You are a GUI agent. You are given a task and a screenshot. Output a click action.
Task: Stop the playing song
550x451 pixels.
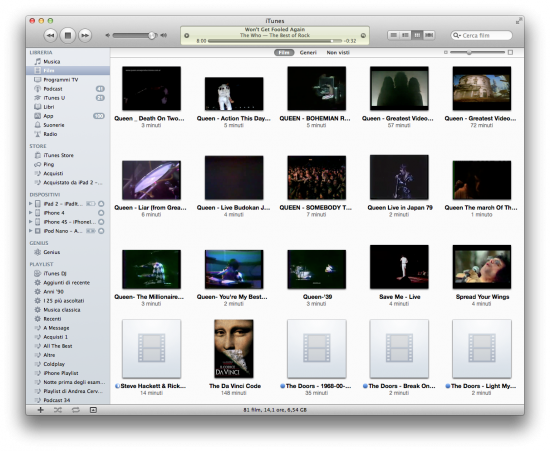[x=68, y=35]
